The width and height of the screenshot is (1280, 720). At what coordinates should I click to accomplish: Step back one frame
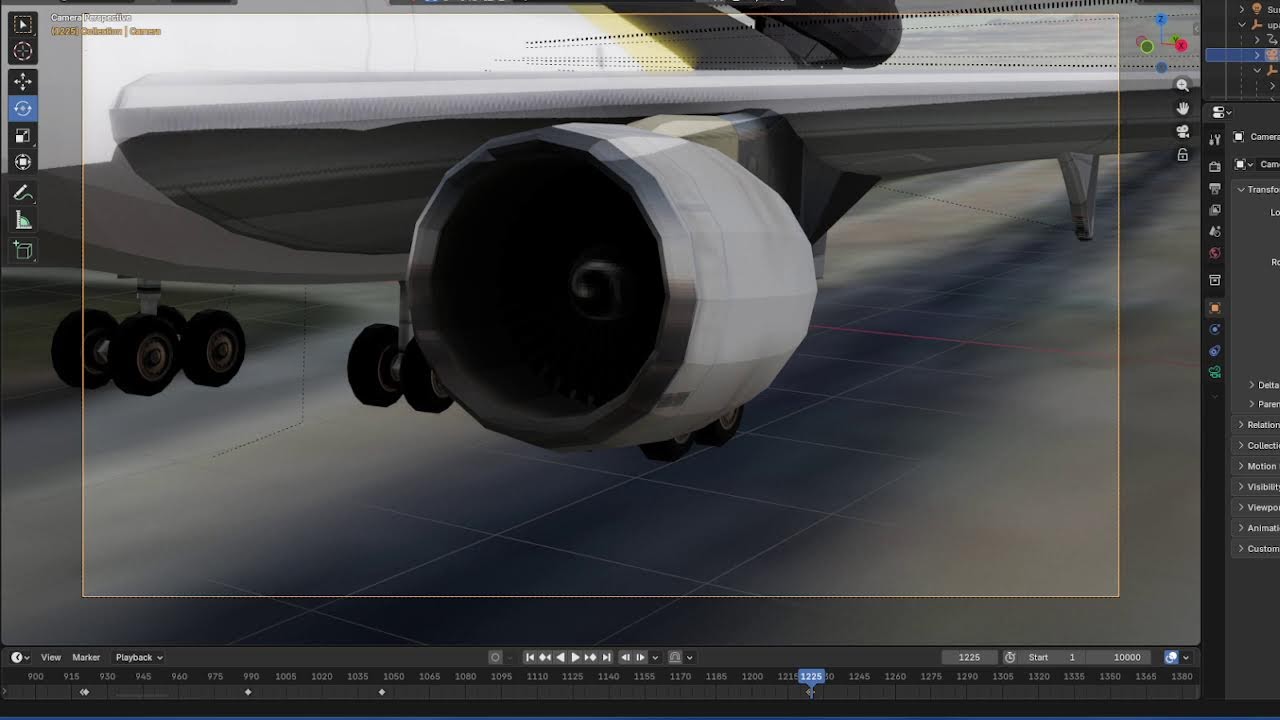click(x=625, y=657)
